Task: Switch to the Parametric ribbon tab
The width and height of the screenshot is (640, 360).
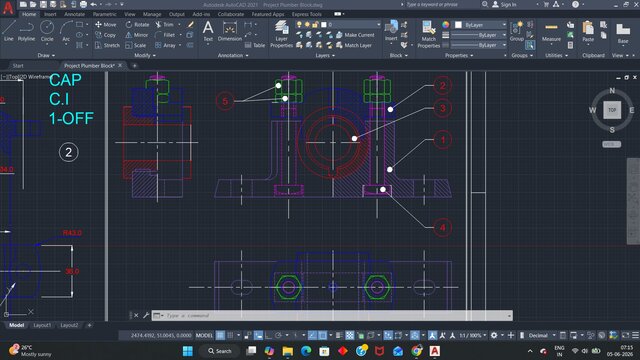Action: point(104,14)
